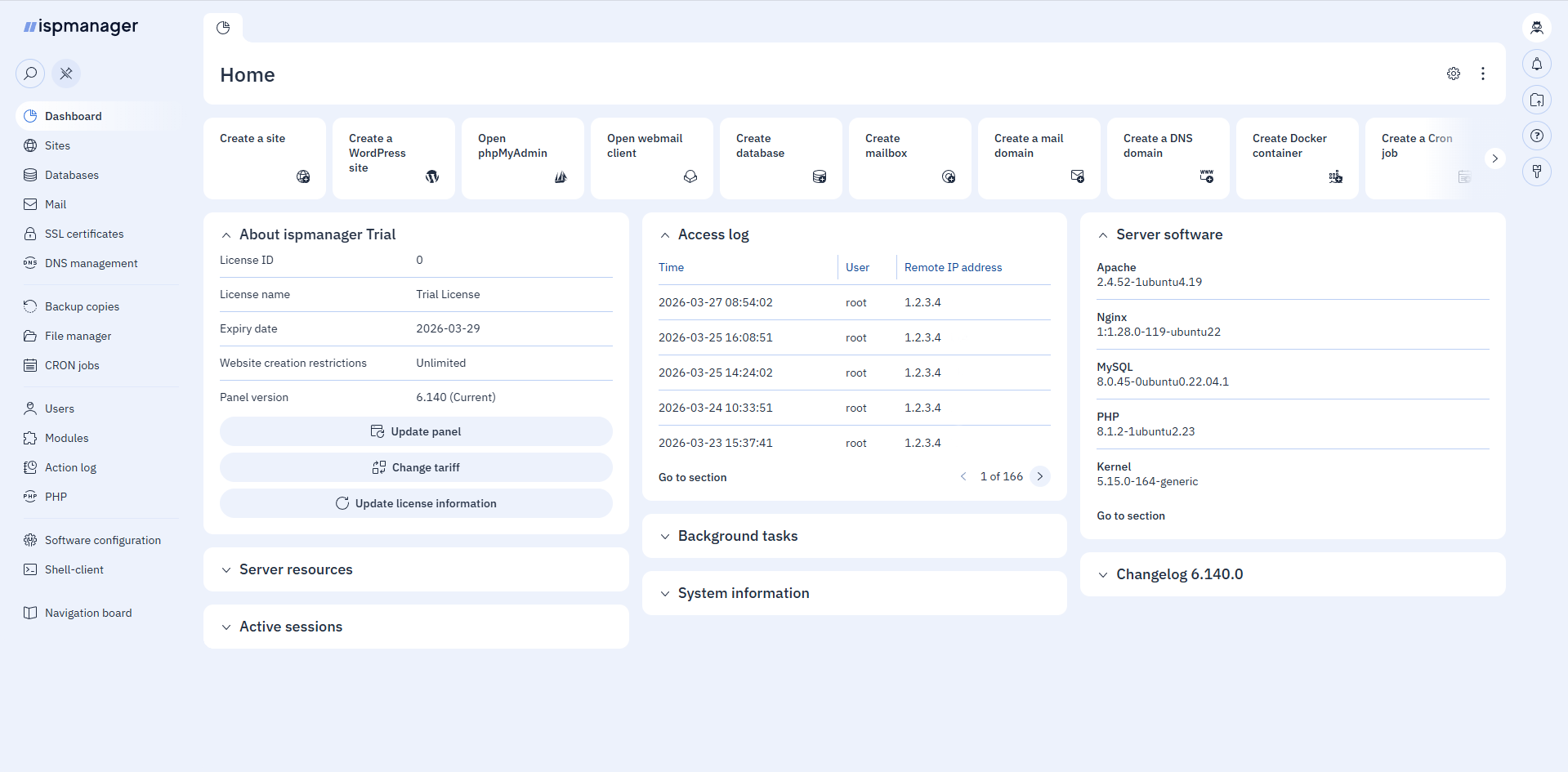The image size is (1568, 772).
Task: Select log entry 2026-03-23 15:37:41
Action: point(855,443)
